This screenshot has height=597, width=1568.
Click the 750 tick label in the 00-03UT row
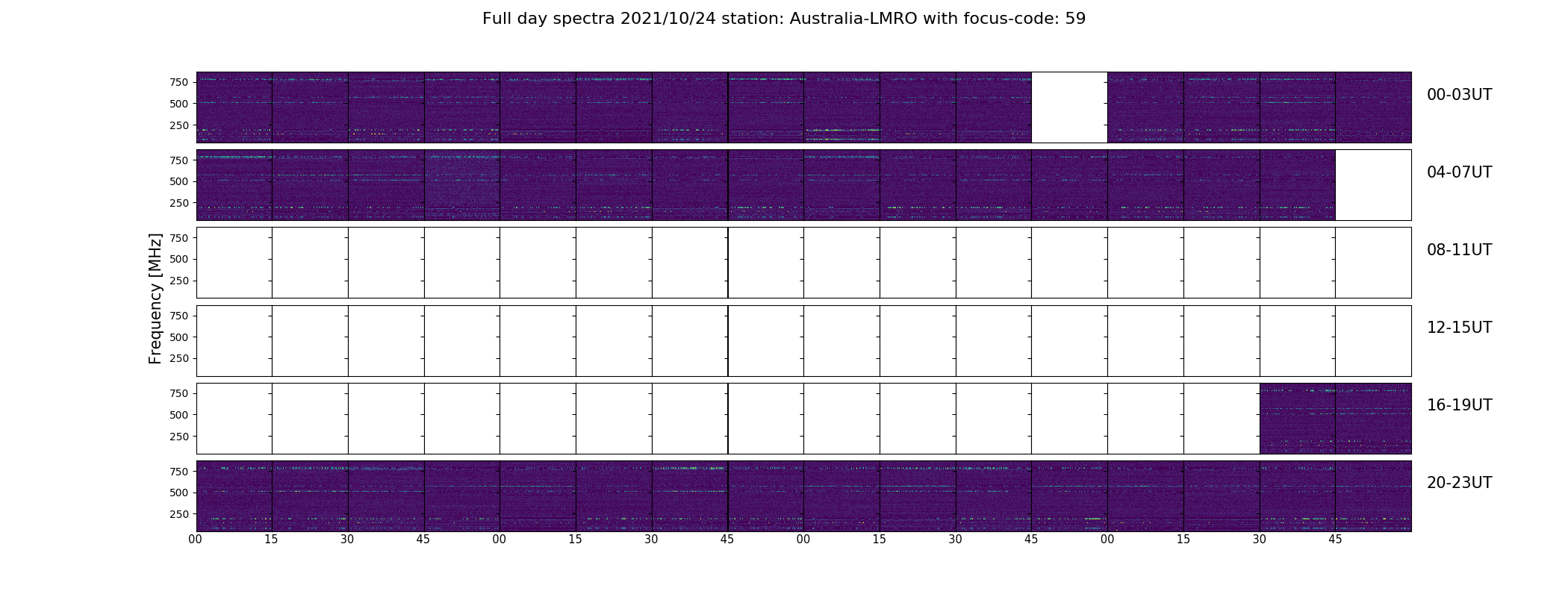pos(178,82)
